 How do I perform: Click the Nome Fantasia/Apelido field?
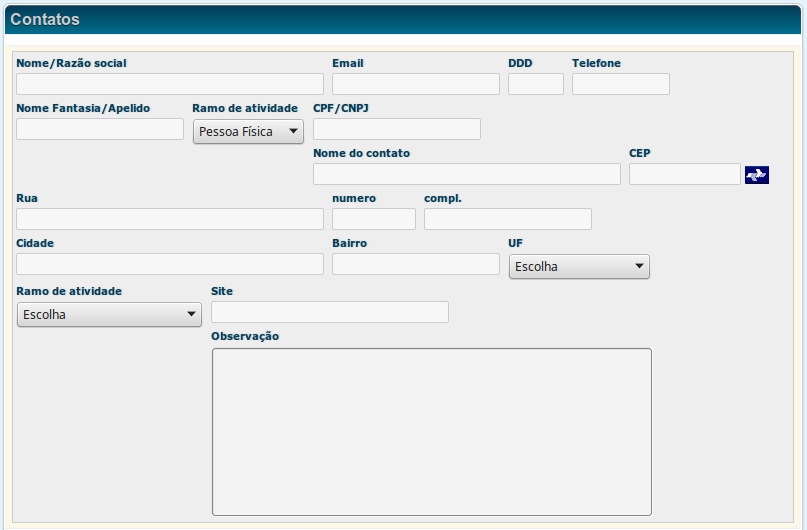pyautogui.click(x=100, y=129)
